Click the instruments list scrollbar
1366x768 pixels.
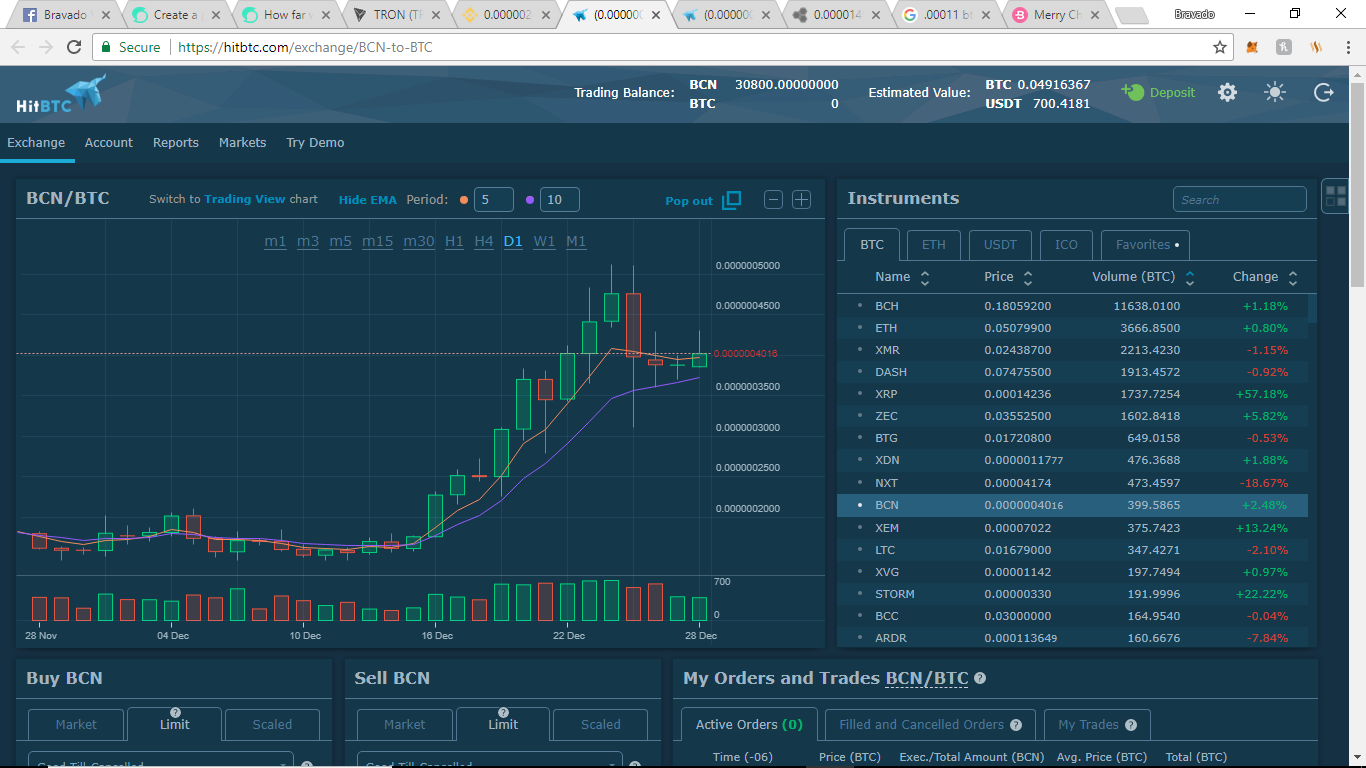(x=1312, y=308)
